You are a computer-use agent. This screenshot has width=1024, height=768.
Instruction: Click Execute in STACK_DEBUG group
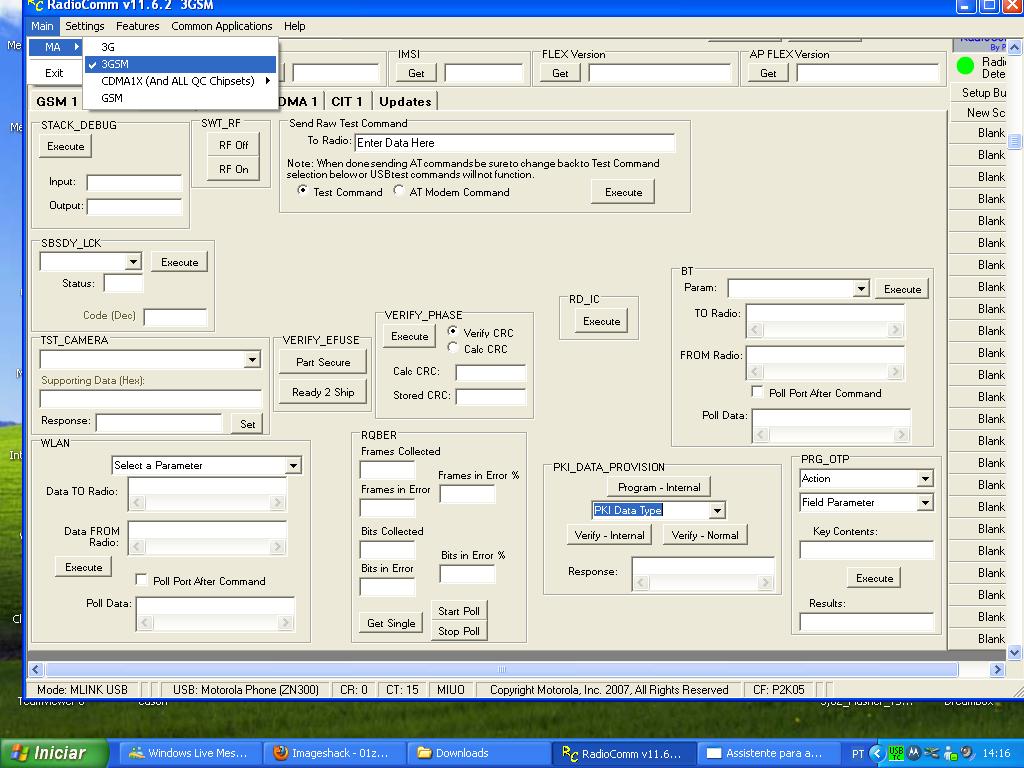coord(65,146)
